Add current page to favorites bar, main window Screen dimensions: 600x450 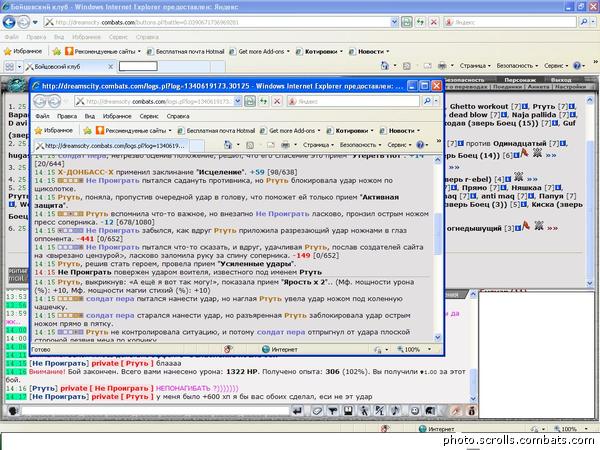(57, 51)
